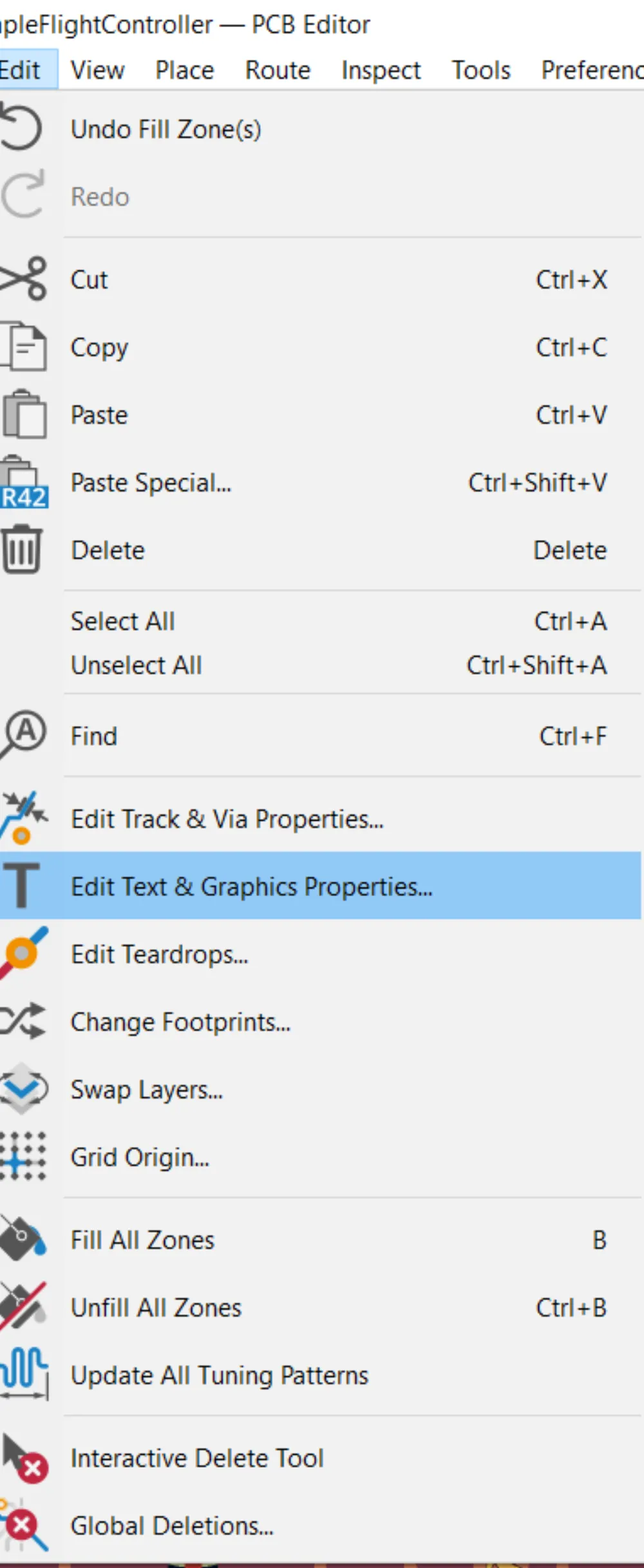Click the Swap Layers icon
This screenshot has height=1568, width=644.
tap(24, 1088)
